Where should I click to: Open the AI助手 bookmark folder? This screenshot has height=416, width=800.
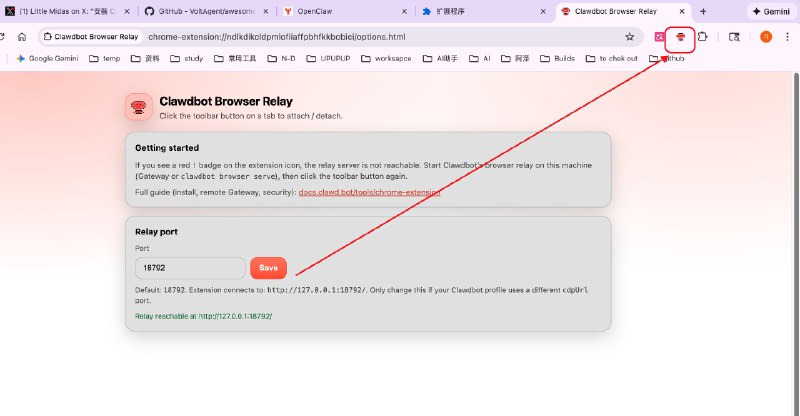[440, 59]
